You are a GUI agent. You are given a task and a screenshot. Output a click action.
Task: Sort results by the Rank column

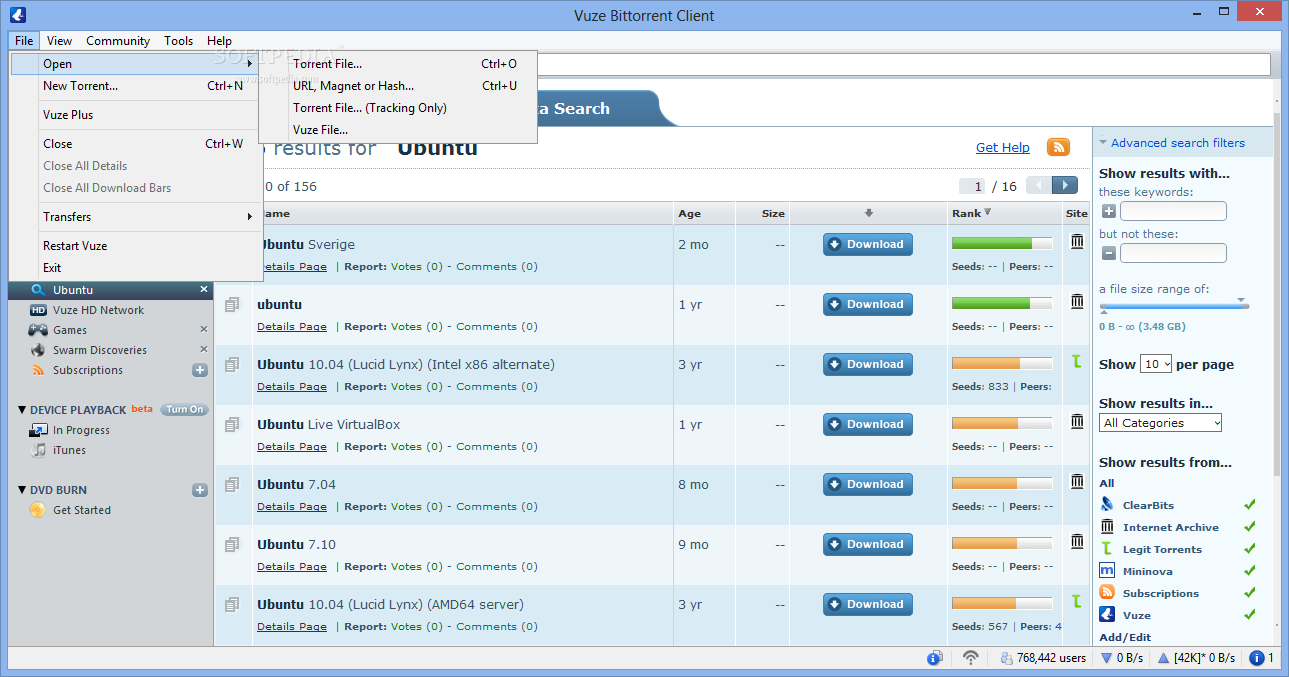971,213
